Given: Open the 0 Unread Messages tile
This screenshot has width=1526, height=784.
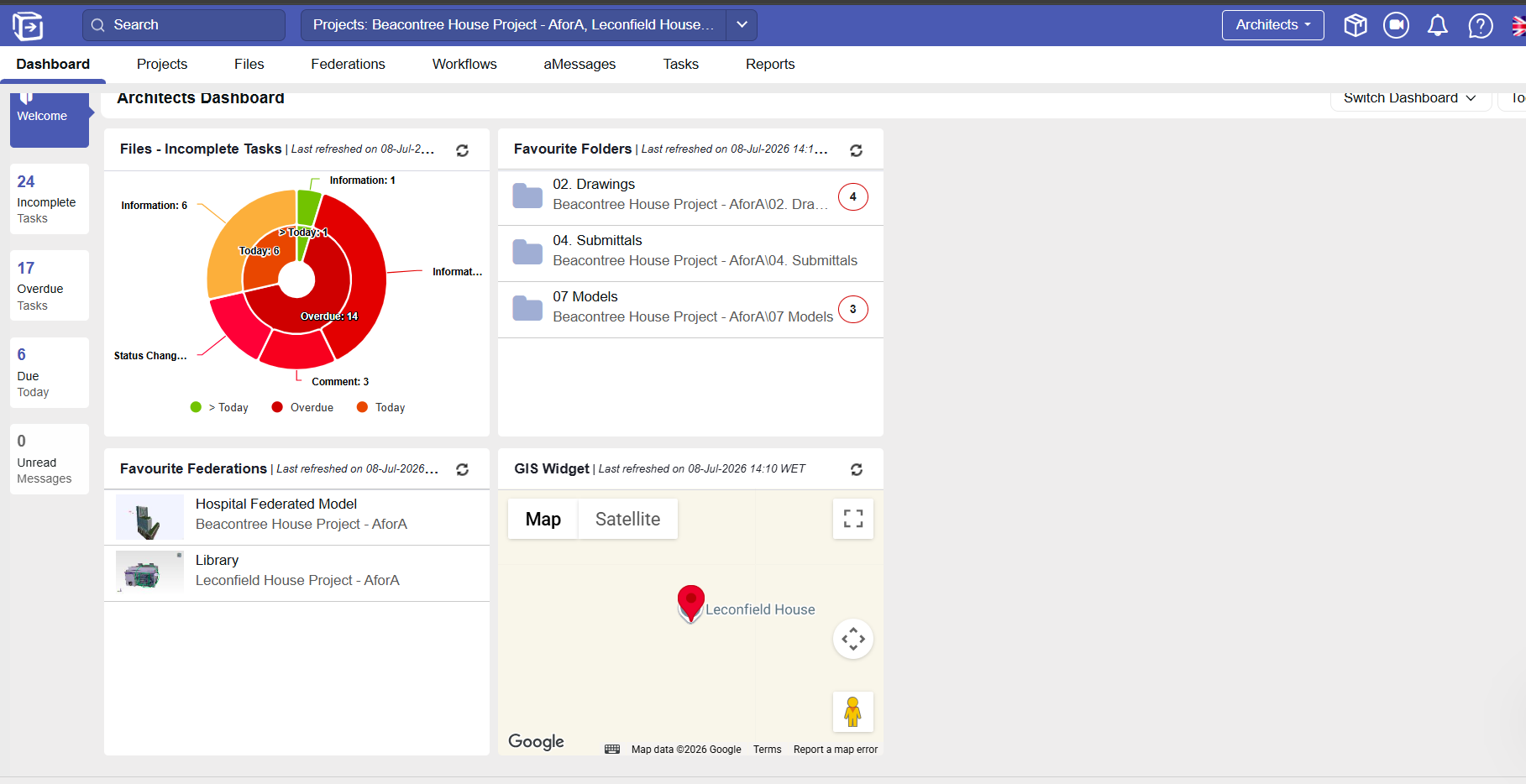Looking at the screenshot, I should (x=50, y=459).
